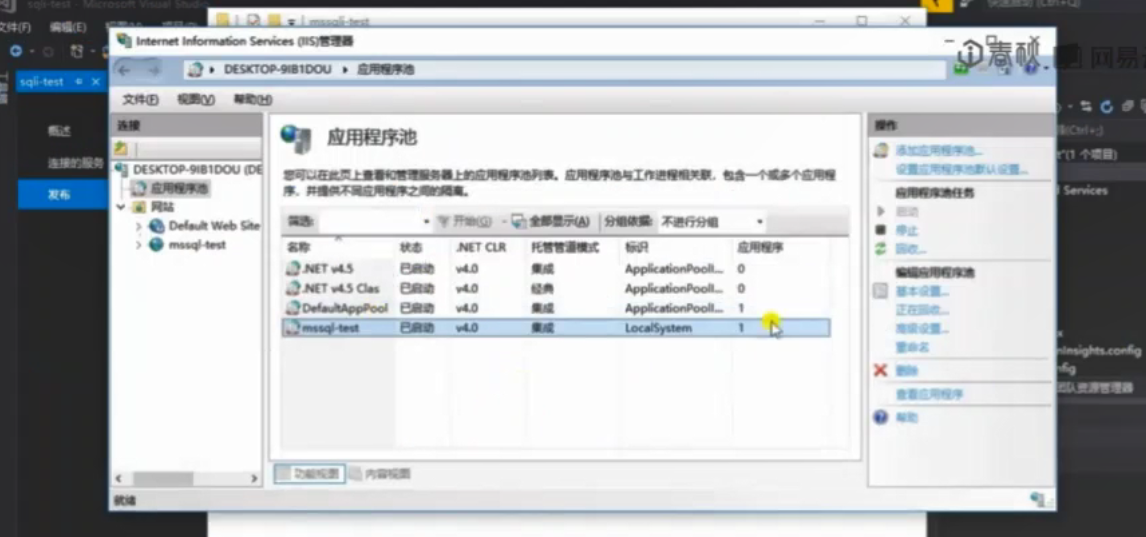Select the DefaultAppPool row
This screenshot has height=537, width=1146.
(x=555, y=308)
